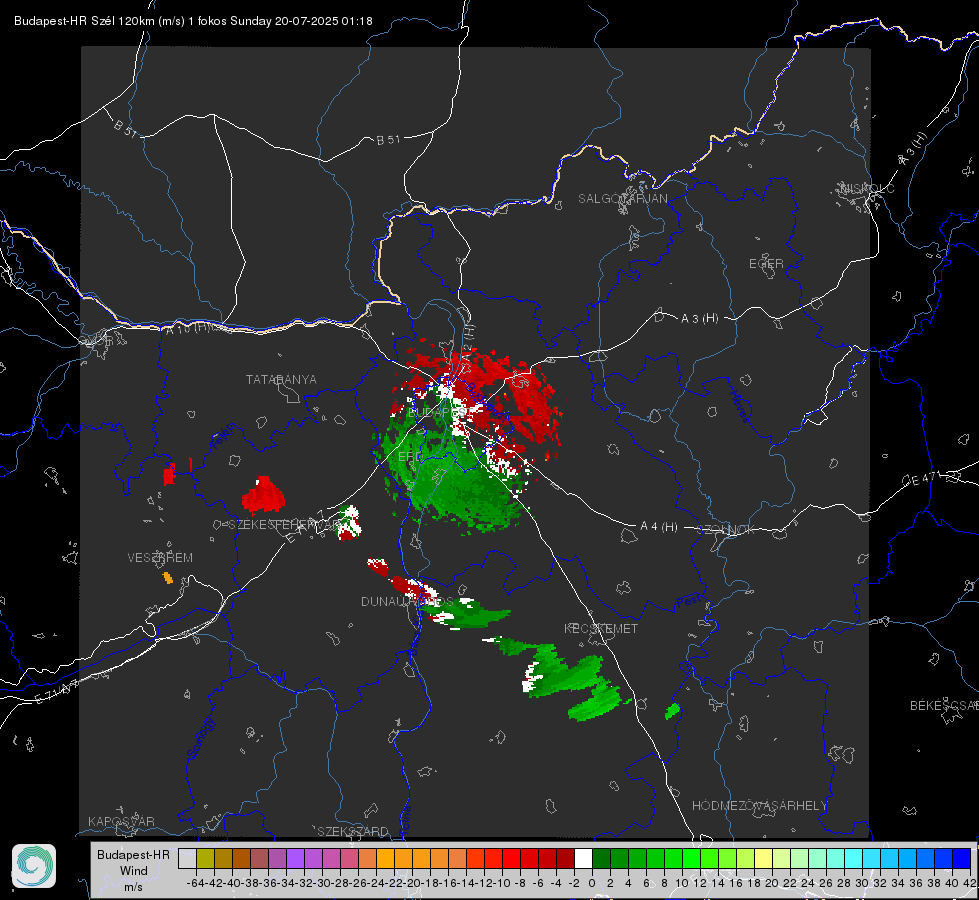Click the dark red swatch between -4 and -2
979x900 pixels.
tap(565, 859)
